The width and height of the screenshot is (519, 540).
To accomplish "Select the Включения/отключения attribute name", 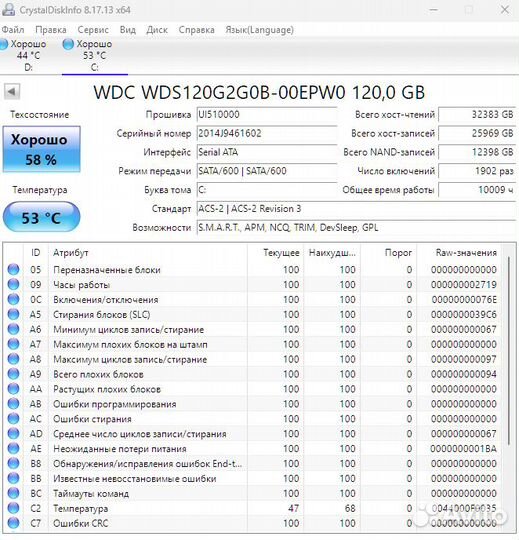I will click(x=106, y=300).
